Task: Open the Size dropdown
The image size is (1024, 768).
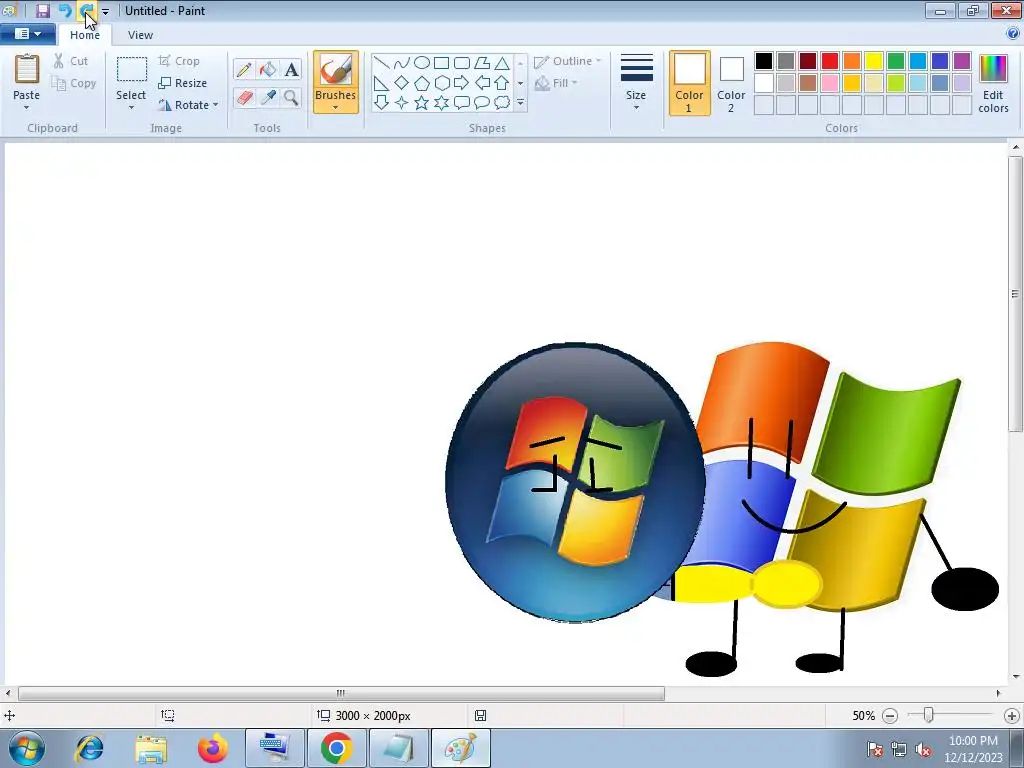Action: (636, 83)
